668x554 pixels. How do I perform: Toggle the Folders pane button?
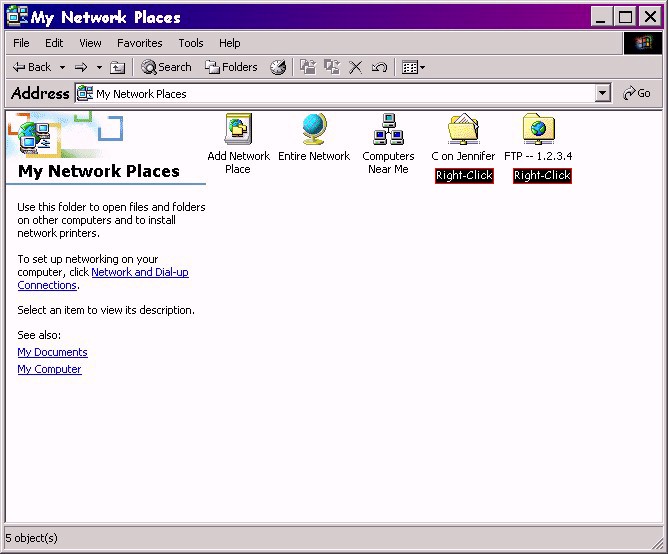(x=231, y=67)
